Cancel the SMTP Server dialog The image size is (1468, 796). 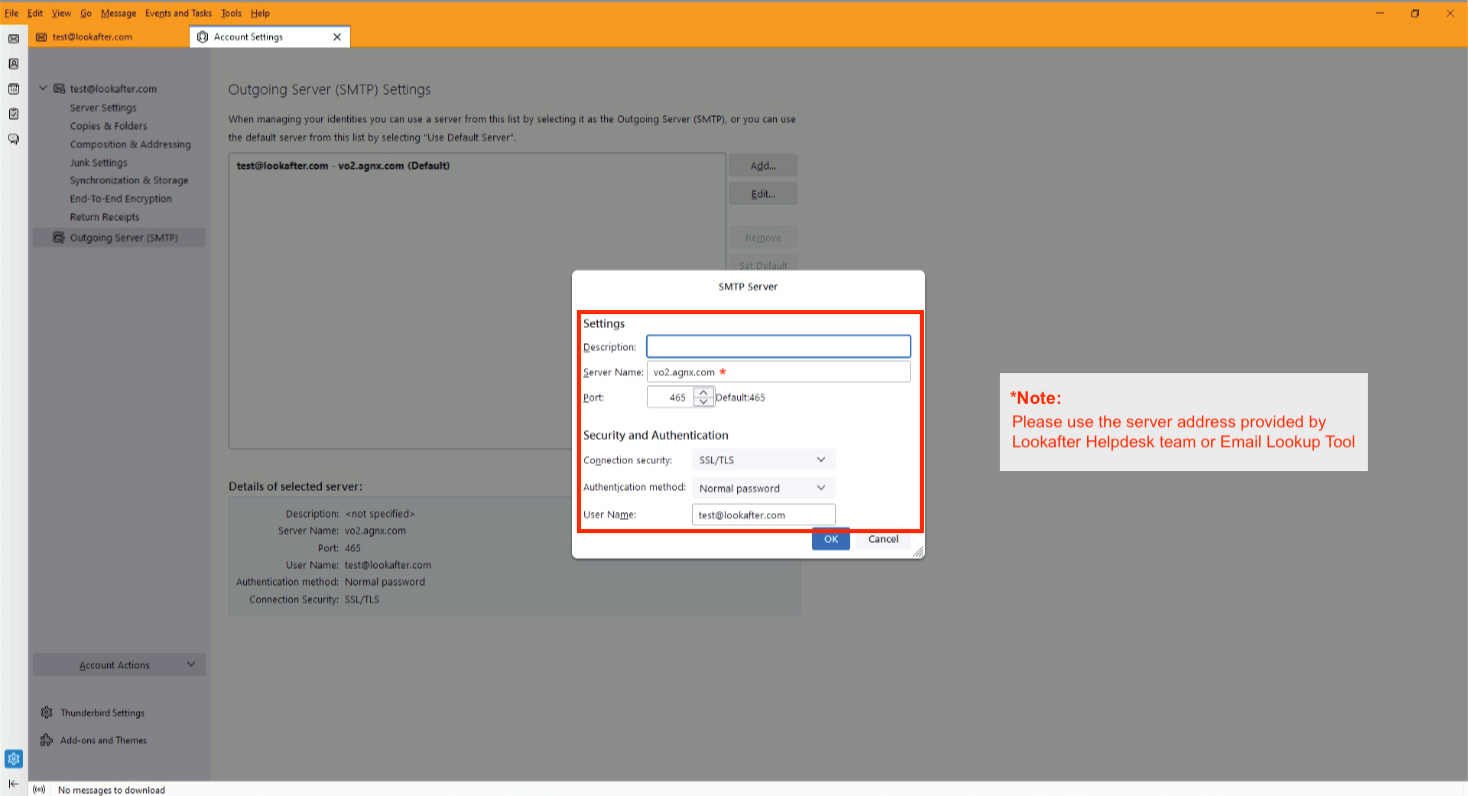[883, 539]
